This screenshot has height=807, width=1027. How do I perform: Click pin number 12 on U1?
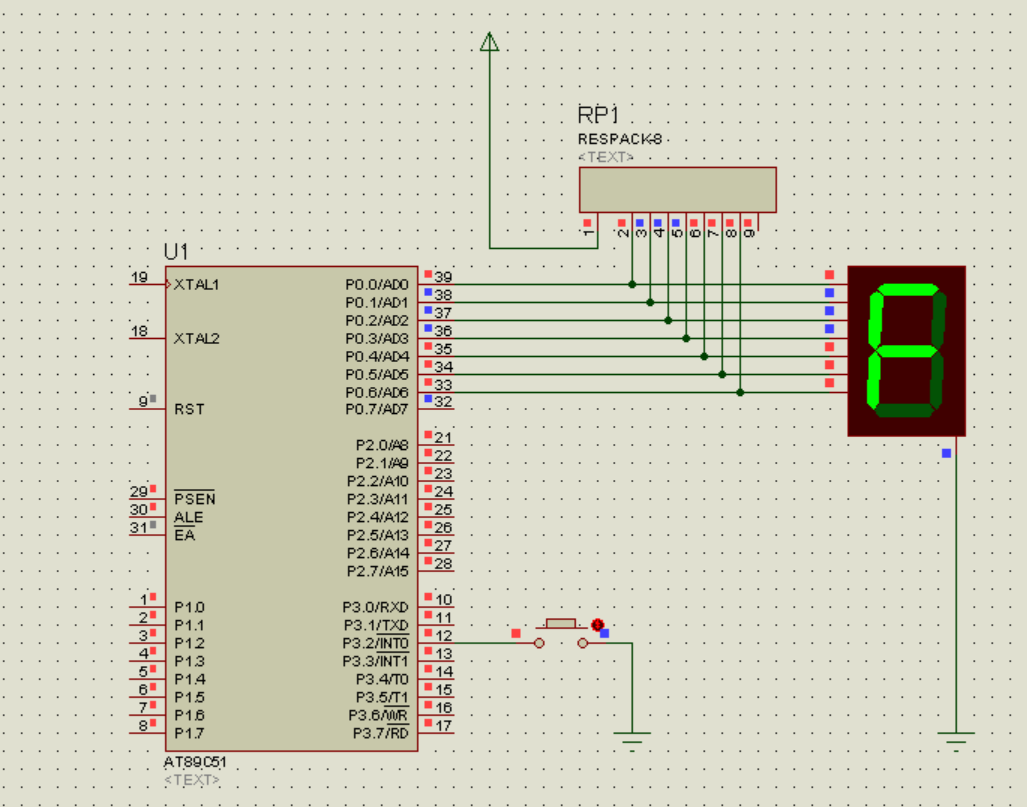pos(443,635)
